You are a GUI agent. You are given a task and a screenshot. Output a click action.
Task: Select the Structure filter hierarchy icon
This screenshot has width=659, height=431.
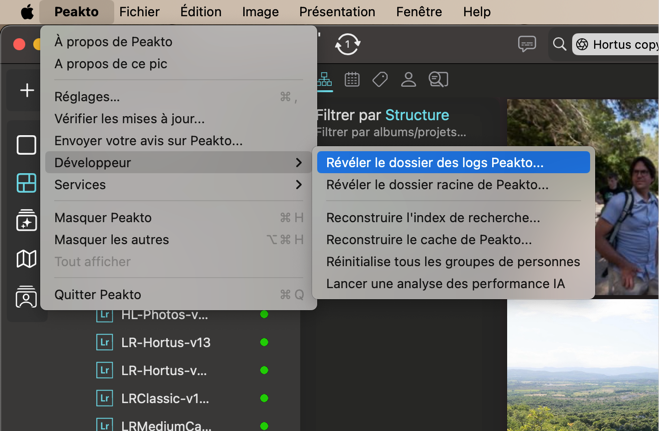324,79
